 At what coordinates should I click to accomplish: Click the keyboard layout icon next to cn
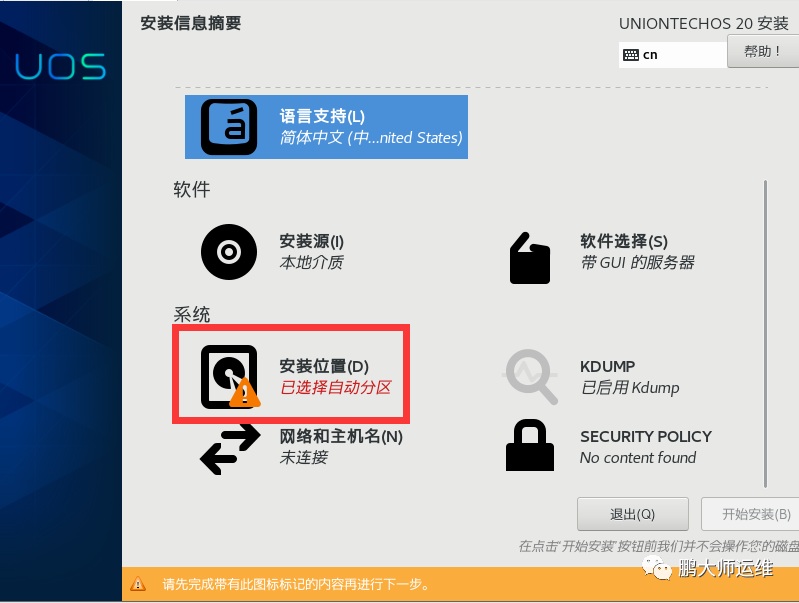(x=631, y=55)
